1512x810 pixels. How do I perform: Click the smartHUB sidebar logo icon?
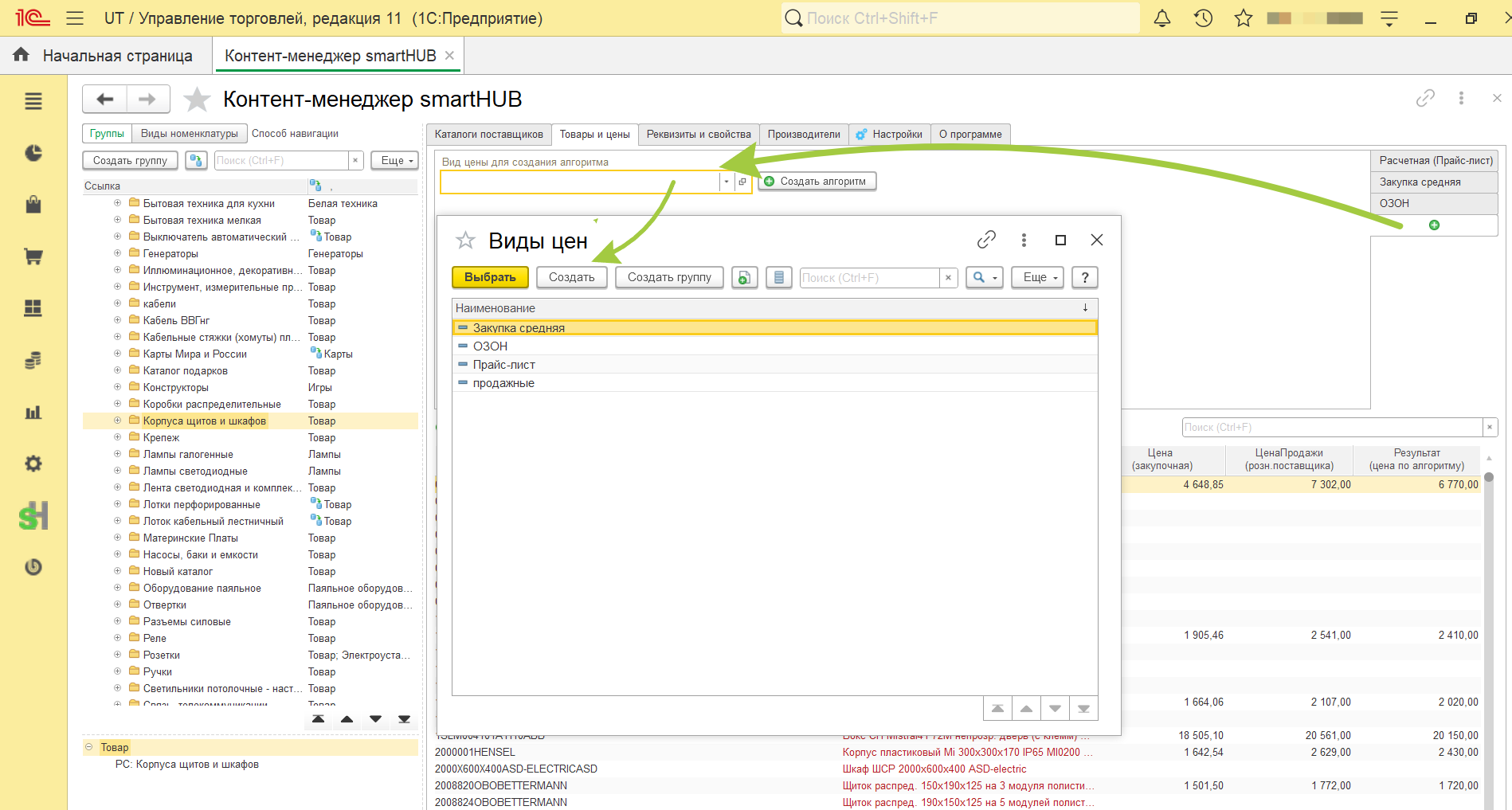coord(33,516)
